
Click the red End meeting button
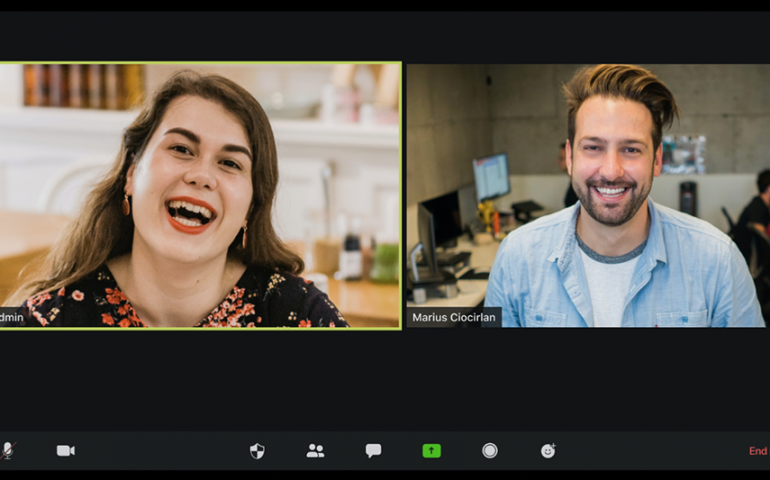pos(758,451)
